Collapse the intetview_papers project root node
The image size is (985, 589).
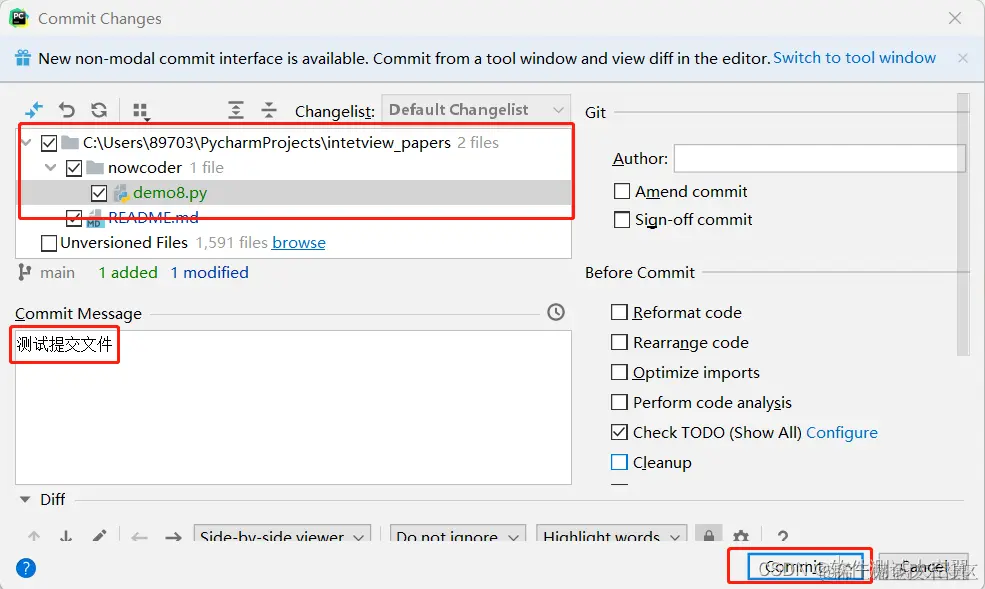(x=26, y=143)
